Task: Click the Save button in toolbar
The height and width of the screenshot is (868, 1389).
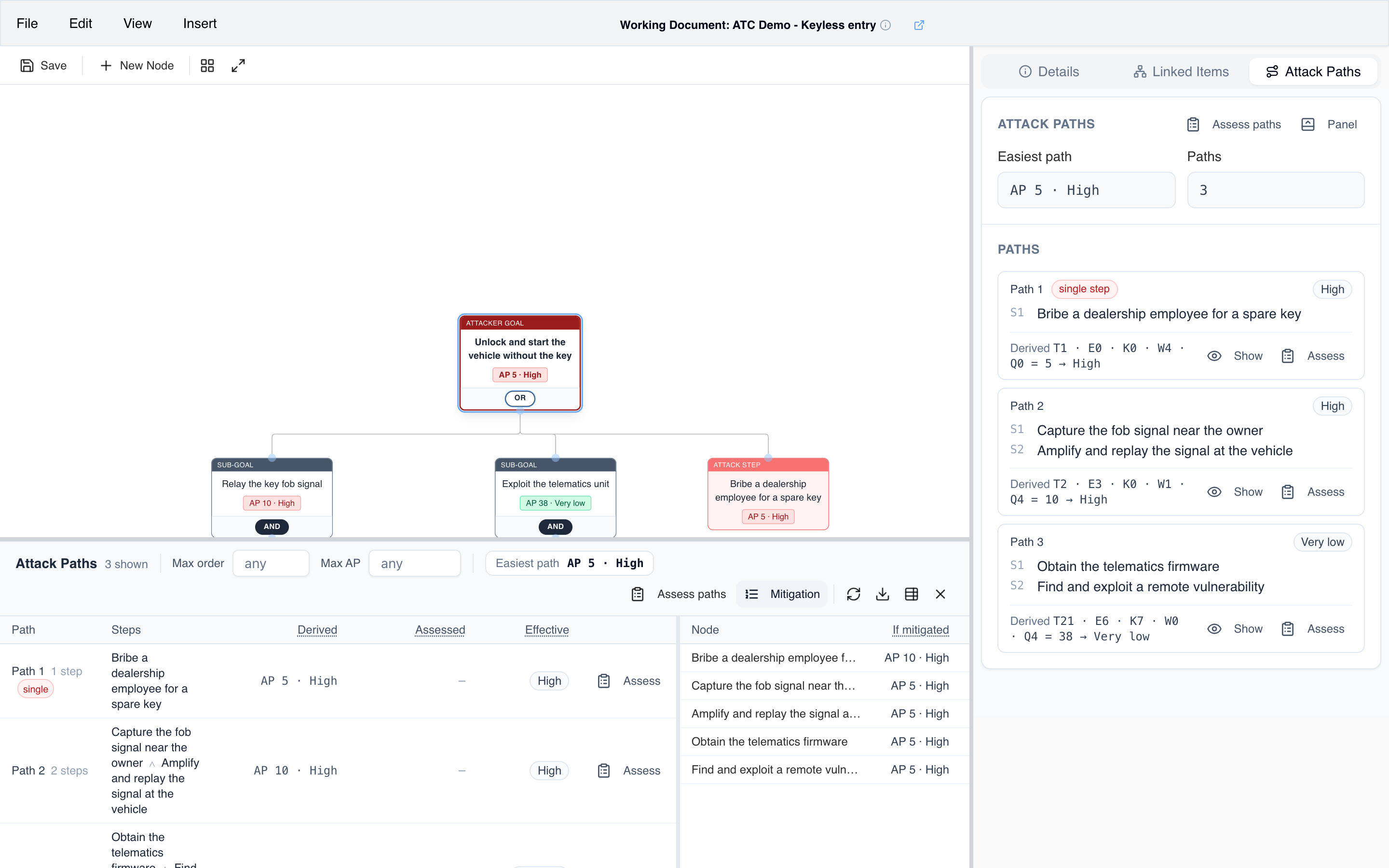Action: 43,66
